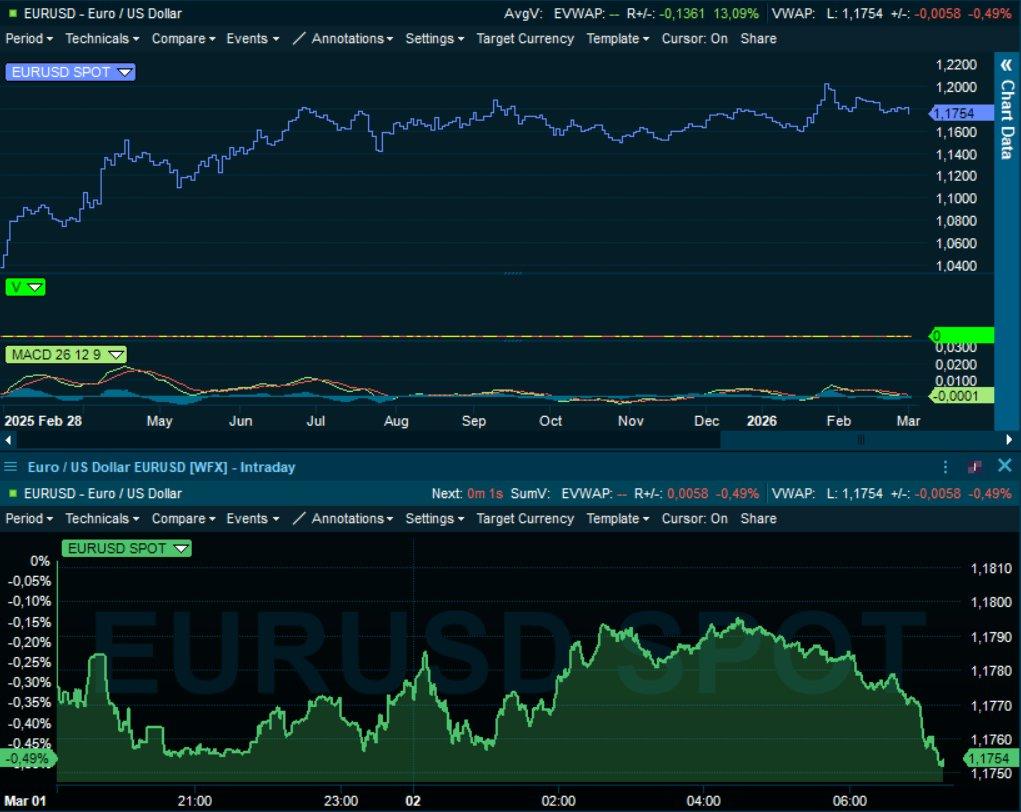Click Target Currency in the Intraday toolbar

tap(525, 519)
